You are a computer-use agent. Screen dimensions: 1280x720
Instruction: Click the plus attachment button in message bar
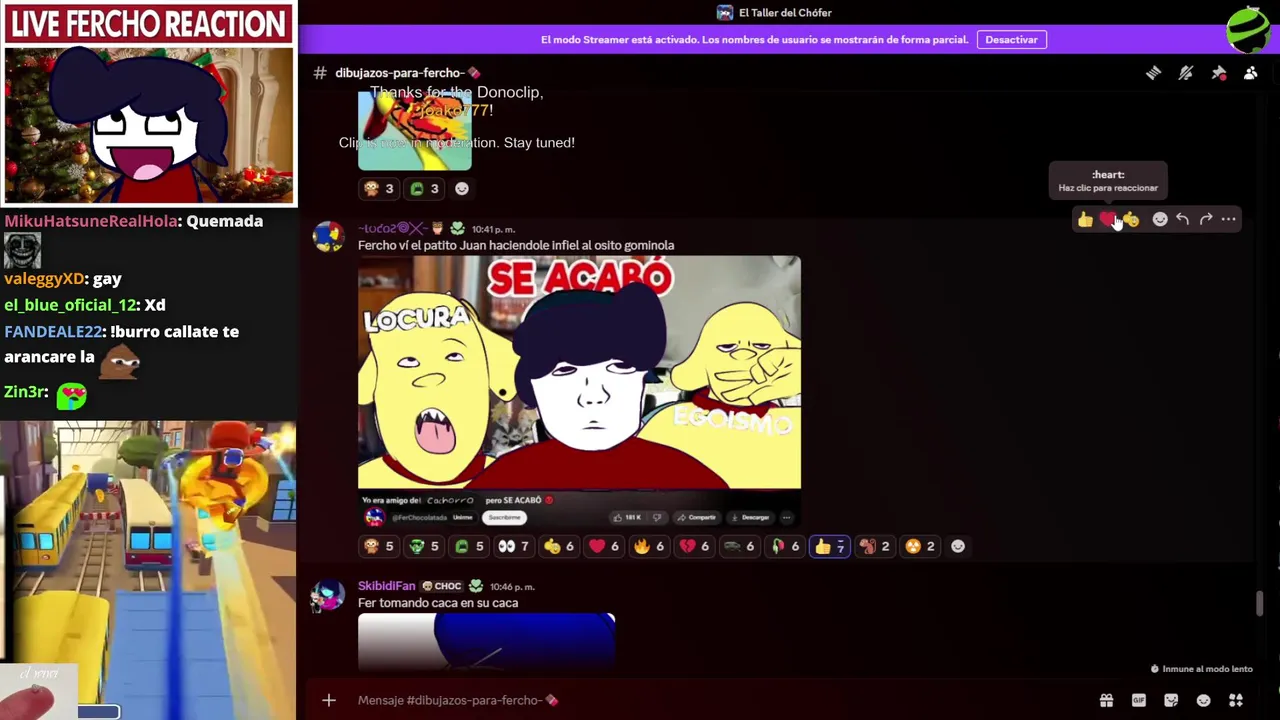(x=329, y=700)
